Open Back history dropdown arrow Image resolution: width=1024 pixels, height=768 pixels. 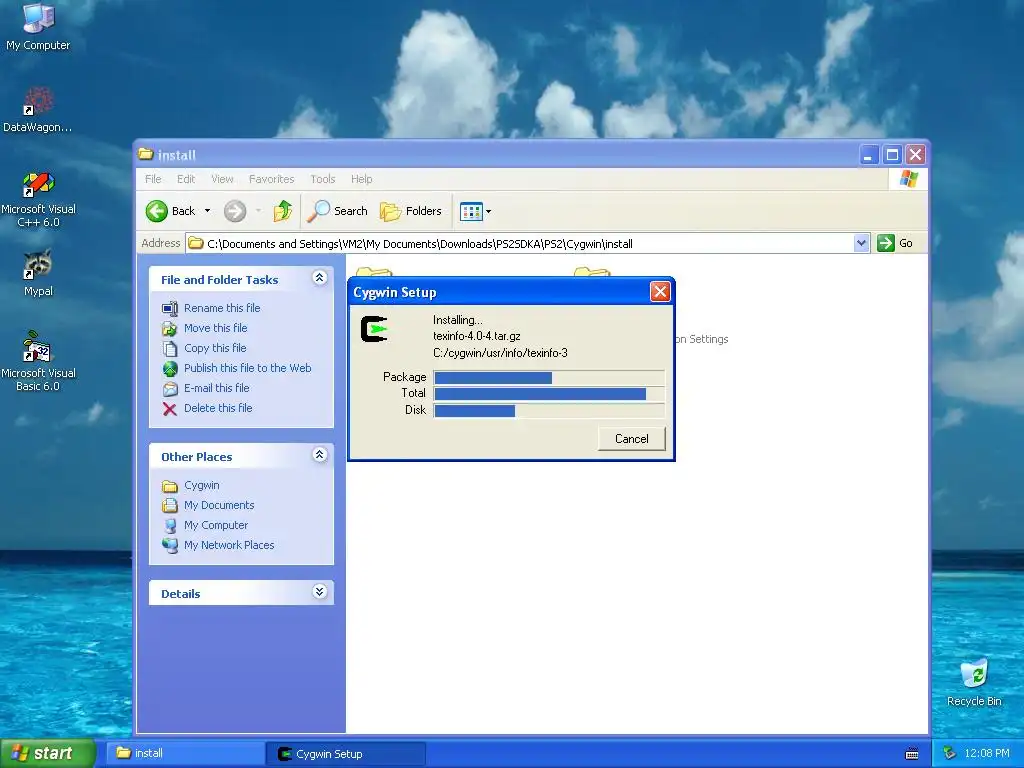(207, 211)
